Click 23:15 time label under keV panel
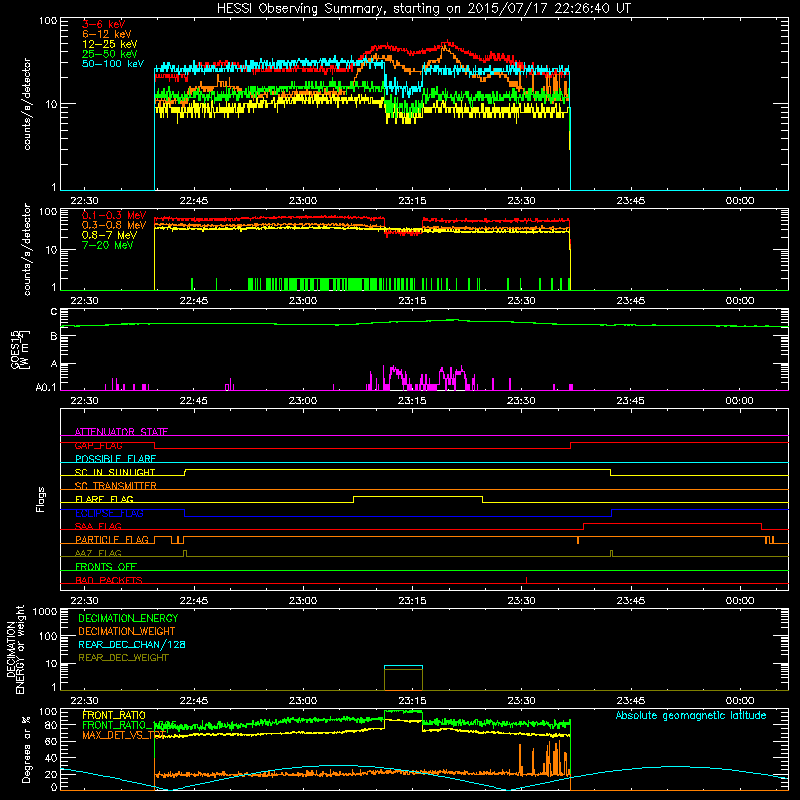800x800 pixels. pyautogui.click(x=412, y=201)
